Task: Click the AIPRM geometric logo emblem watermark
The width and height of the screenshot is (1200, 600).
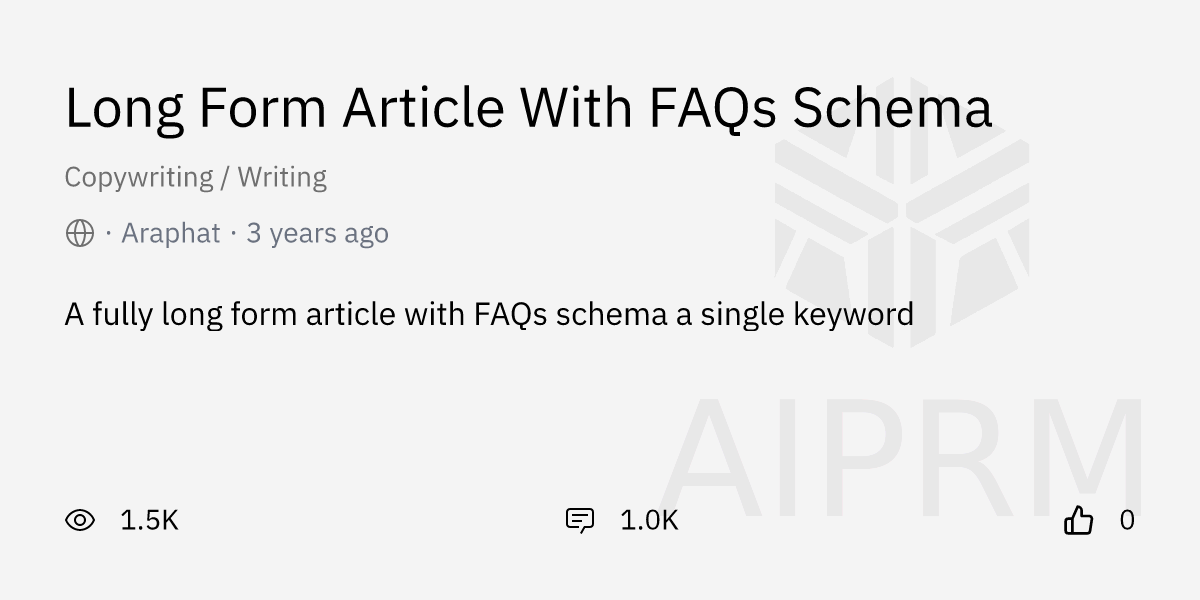Action: coord(902,210)
